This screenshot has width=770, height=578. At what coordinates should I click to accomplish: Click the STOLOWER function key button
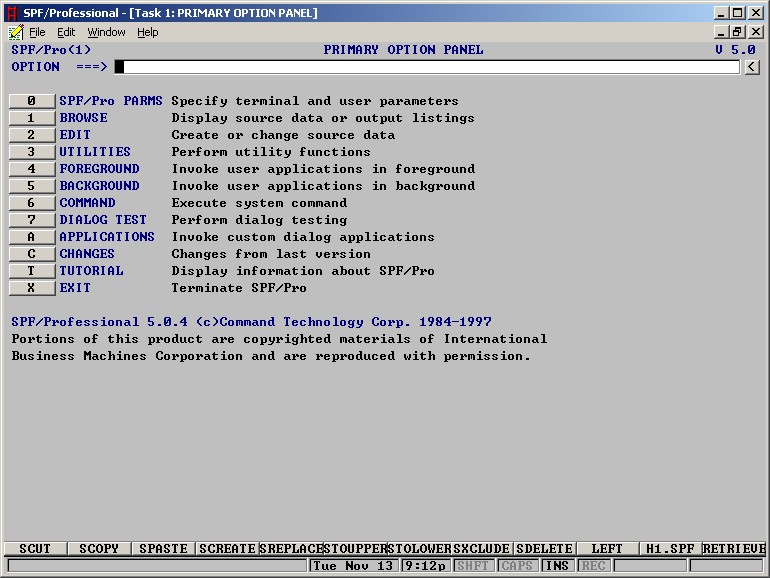click(x=419, y=549)
